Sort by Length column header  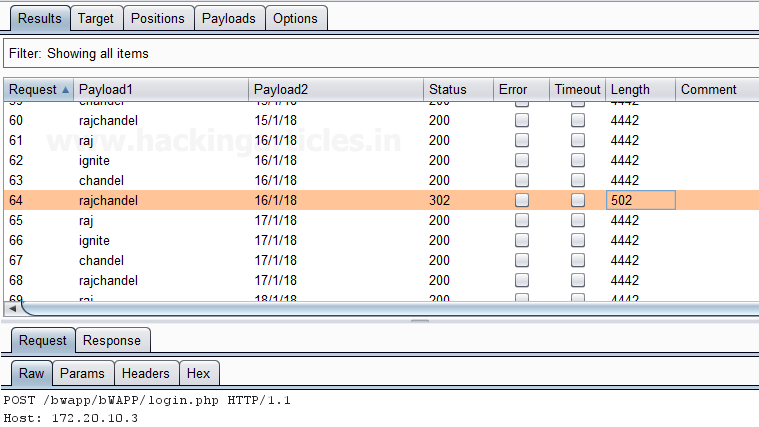(x=640, y=90)
